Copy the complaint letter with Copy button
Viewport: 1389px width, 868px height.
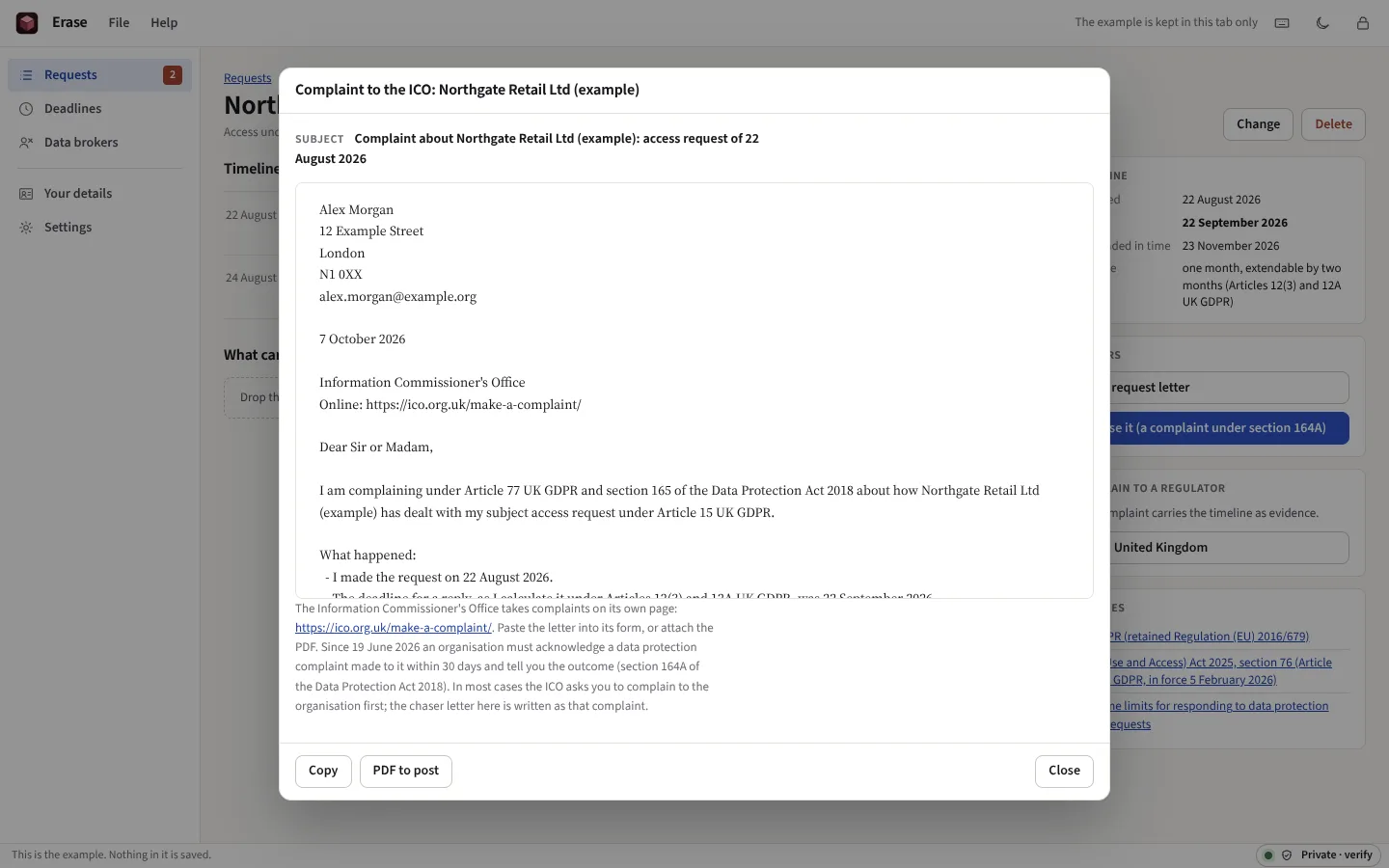click(x=323, y=771)
